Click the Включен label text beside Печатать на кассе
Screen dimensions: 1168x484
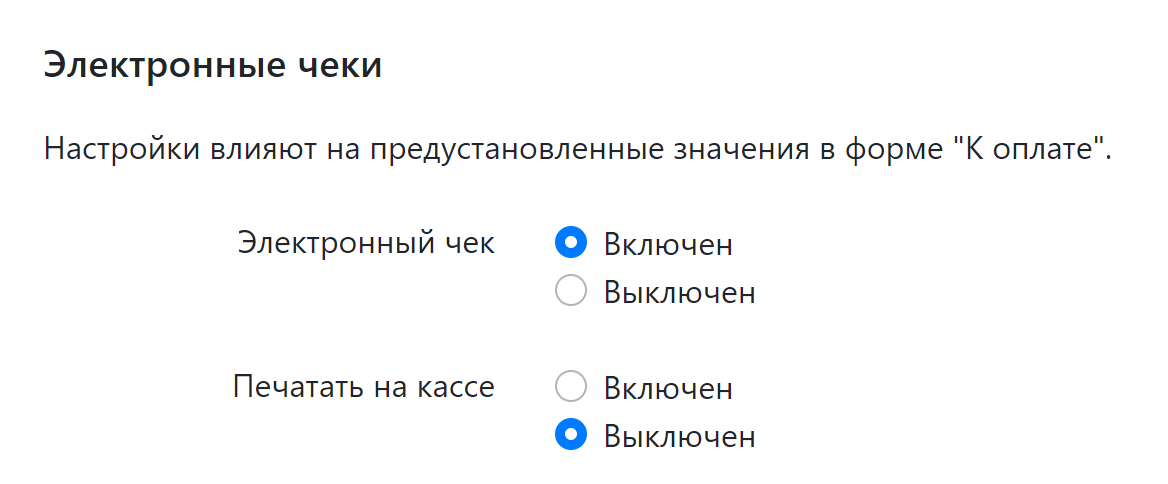click(x=668, y=388)
